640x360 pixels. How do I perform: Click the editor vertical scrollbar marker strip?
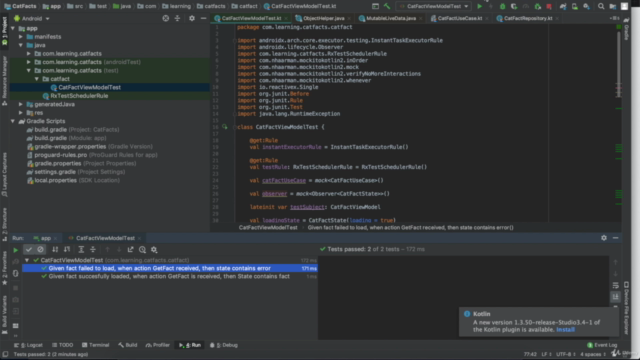[x=619, y=122]
